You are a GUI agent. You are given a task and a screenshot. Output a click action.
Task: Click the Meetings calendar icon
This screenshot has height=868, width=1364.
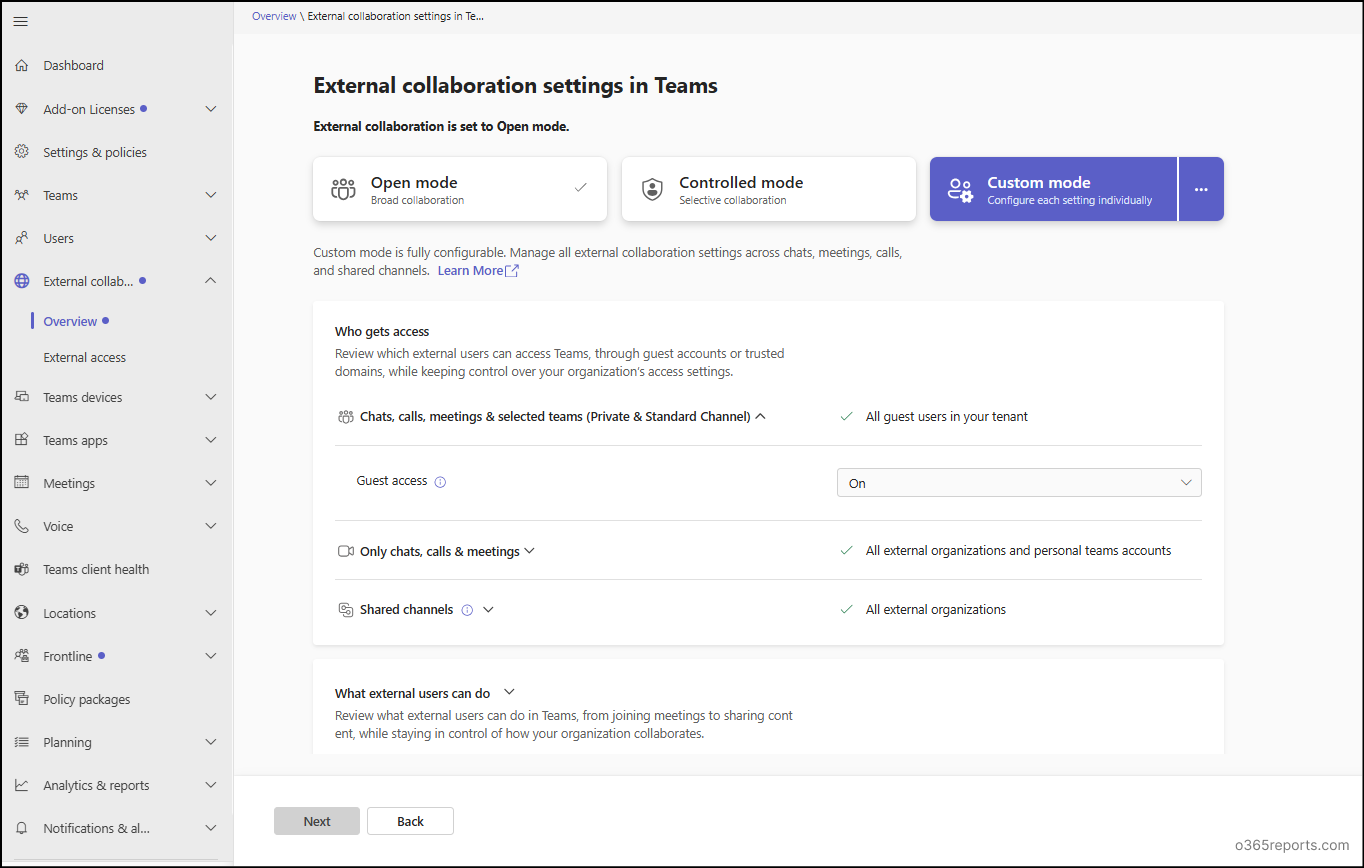pos(21,483)
